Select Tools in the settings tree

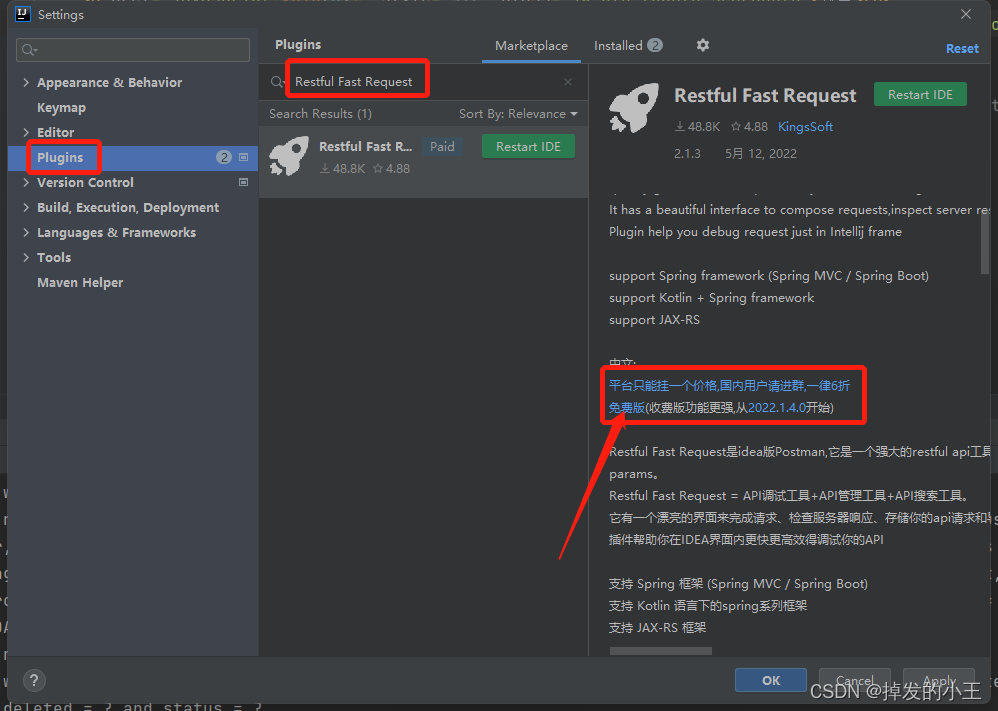coord(54,257)
